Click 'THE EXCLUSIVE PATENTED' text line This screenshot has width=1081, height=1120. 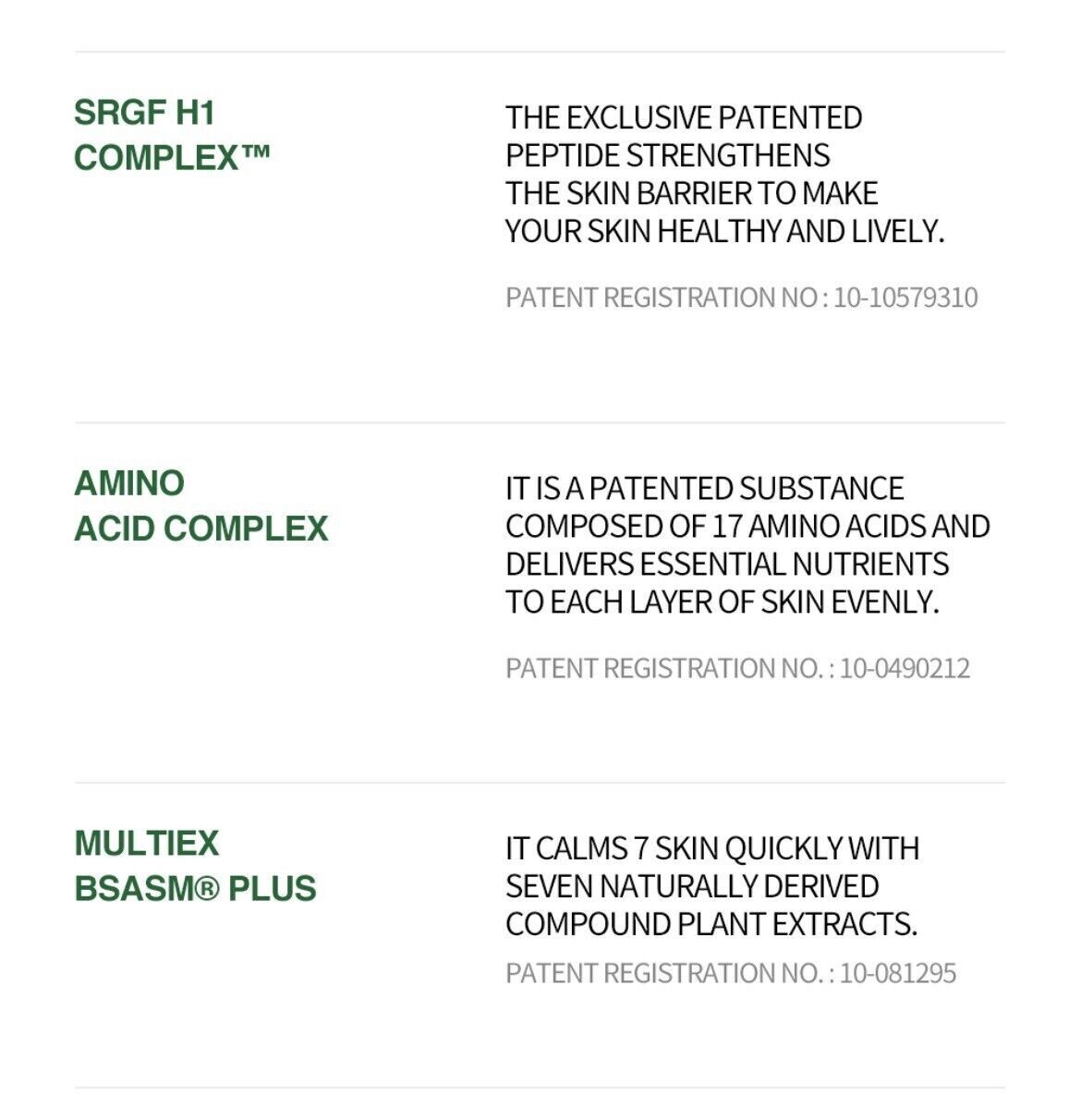point(684,117)
